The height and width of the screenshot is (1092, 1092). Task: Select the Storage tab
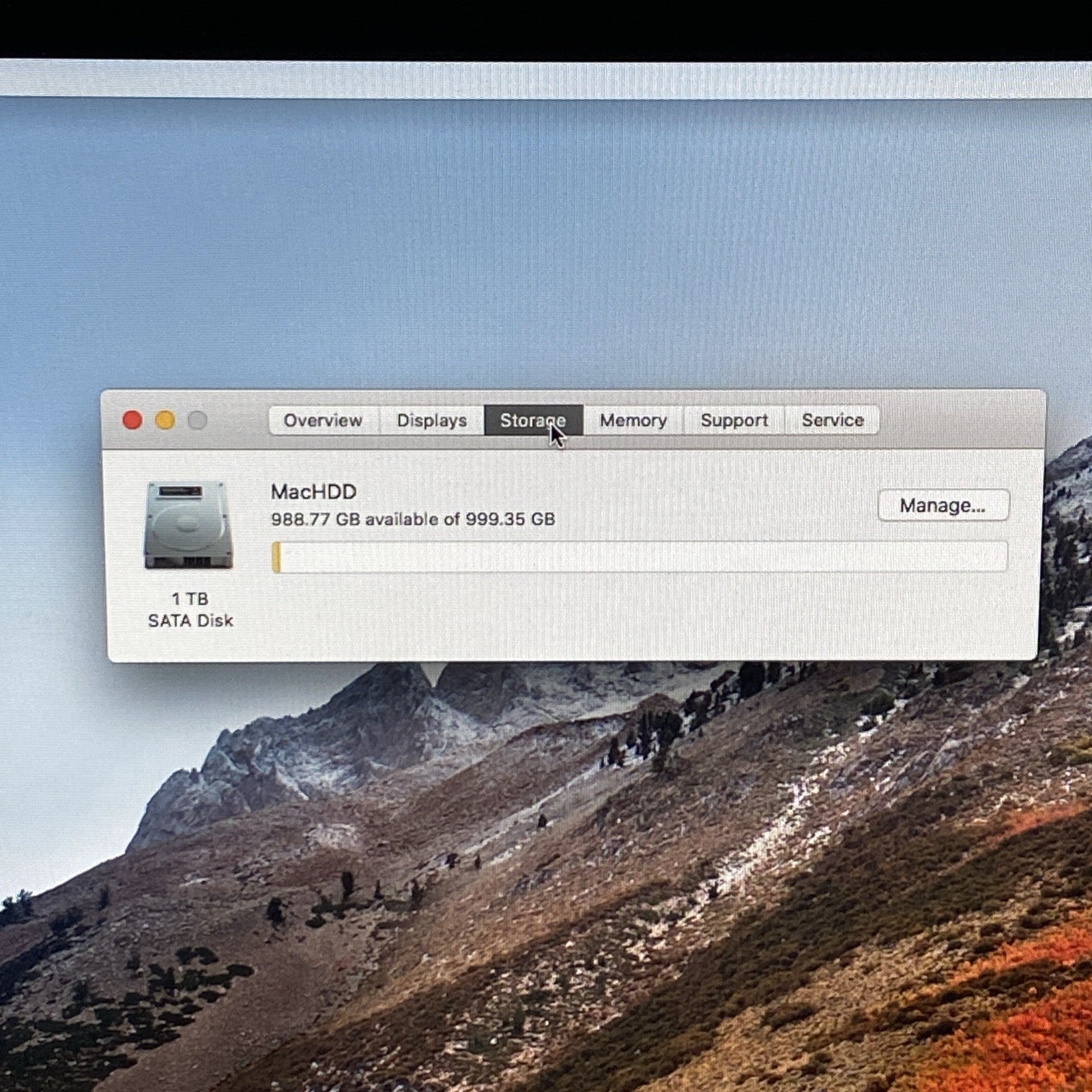click(x=533, y=420)
